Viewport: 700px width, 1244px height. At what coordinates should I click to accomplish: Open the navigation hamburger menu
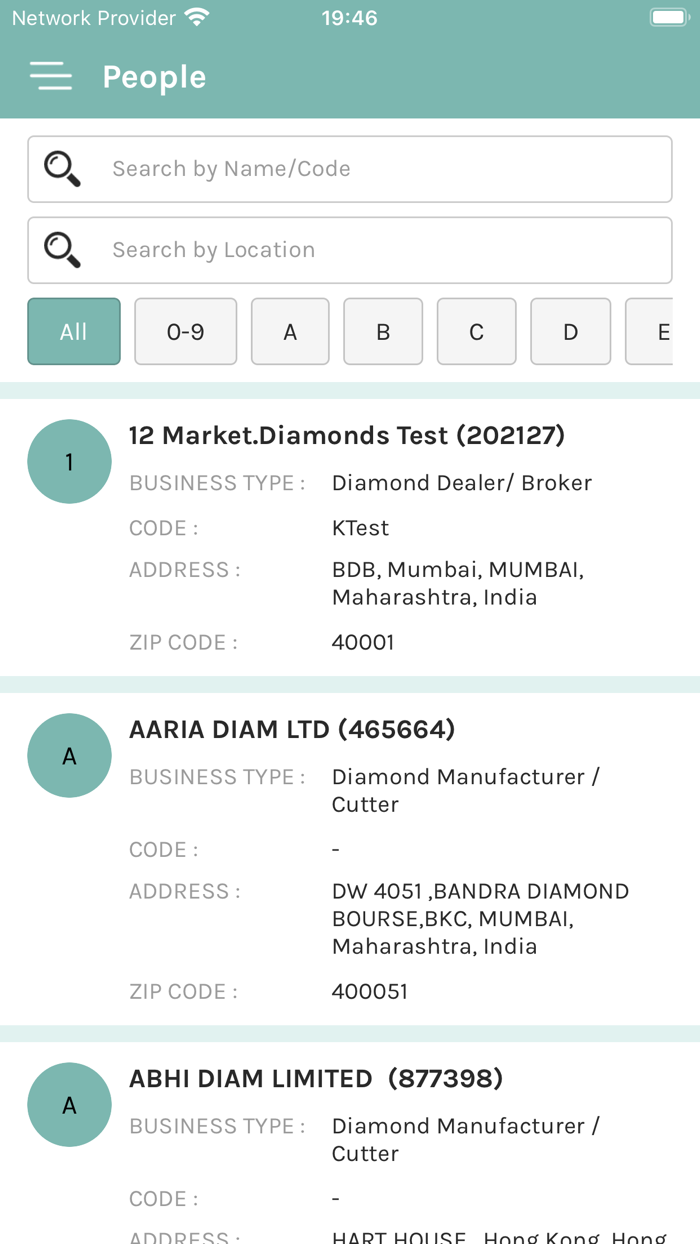51,76
